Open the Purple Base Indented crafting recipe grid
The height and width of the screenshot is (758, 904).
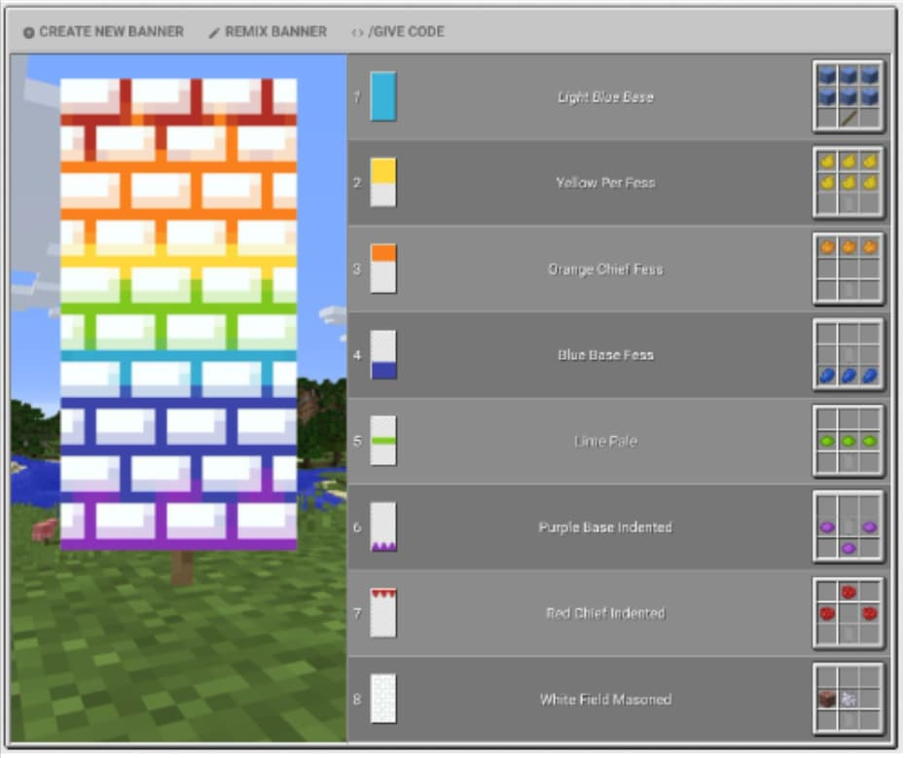[848, 527]
